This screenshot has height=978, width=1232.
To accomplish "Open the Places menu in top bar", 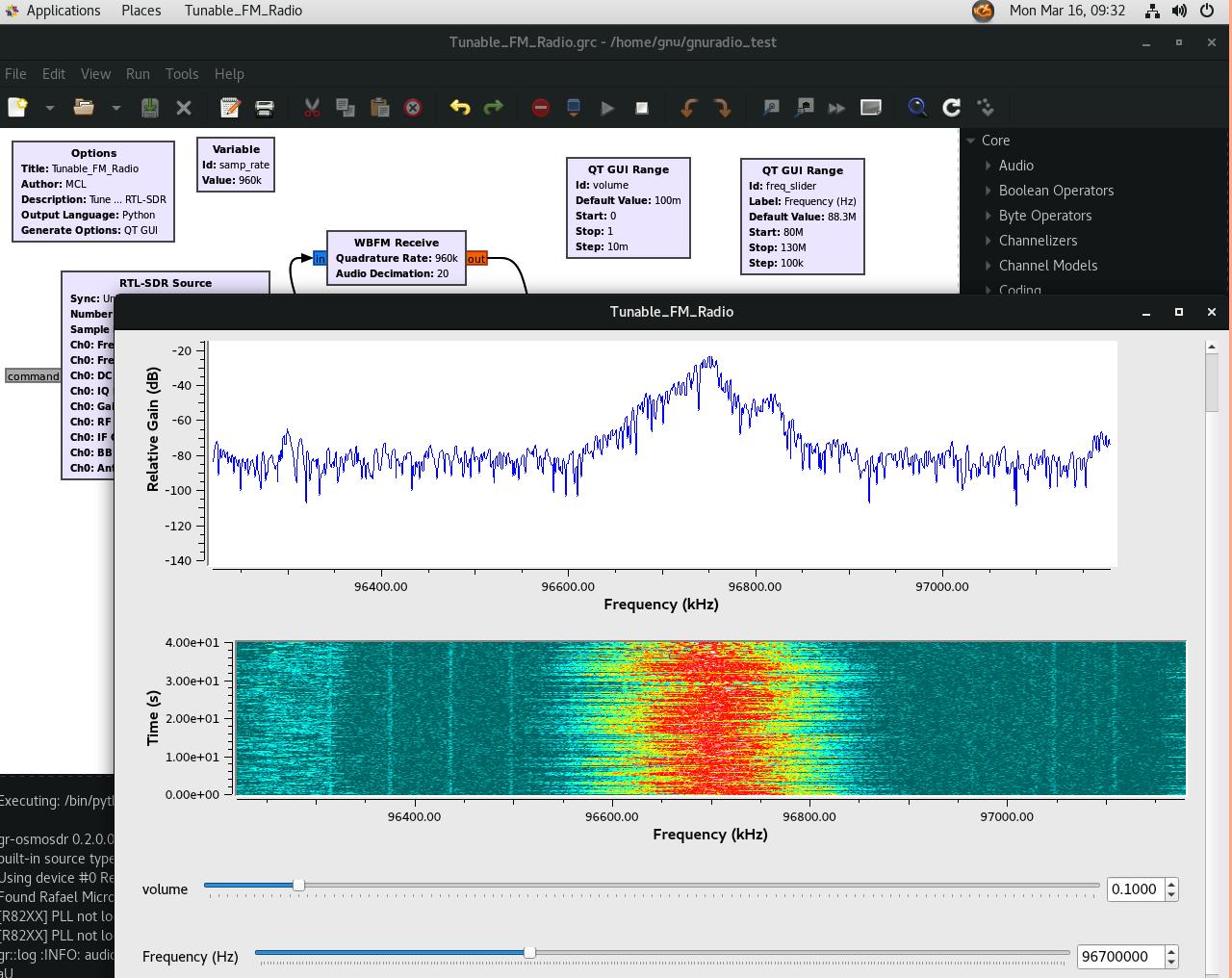I will click(x=141, y=11).
